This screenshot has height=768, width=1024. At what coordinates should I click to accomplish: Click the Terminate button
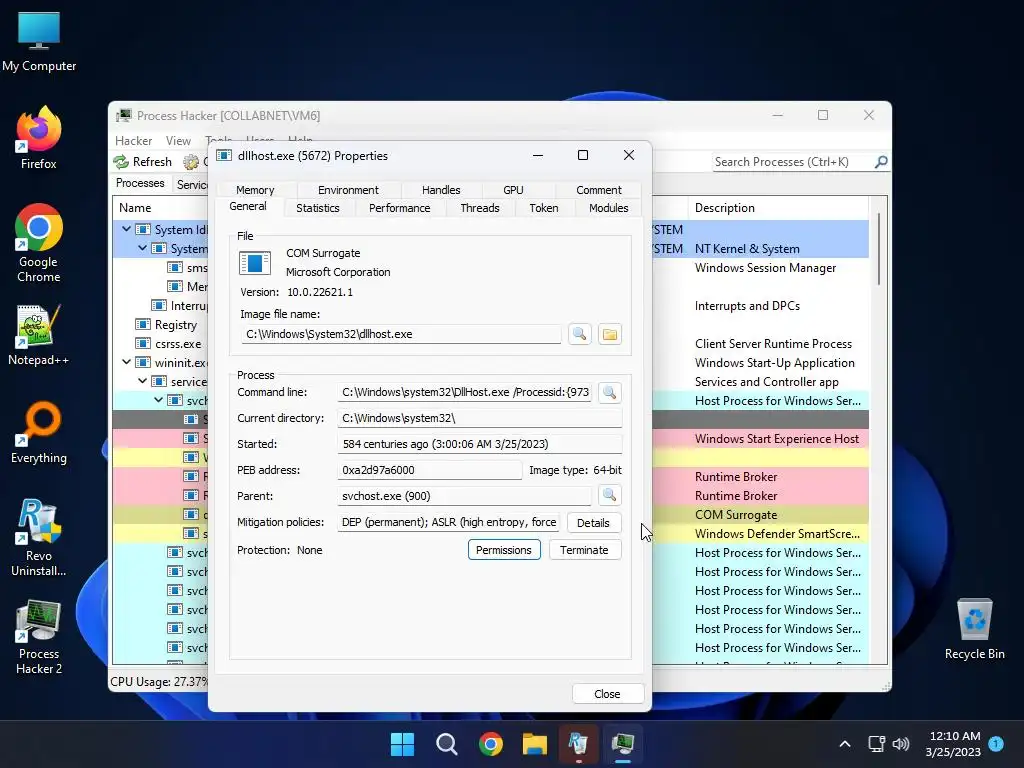584,550
